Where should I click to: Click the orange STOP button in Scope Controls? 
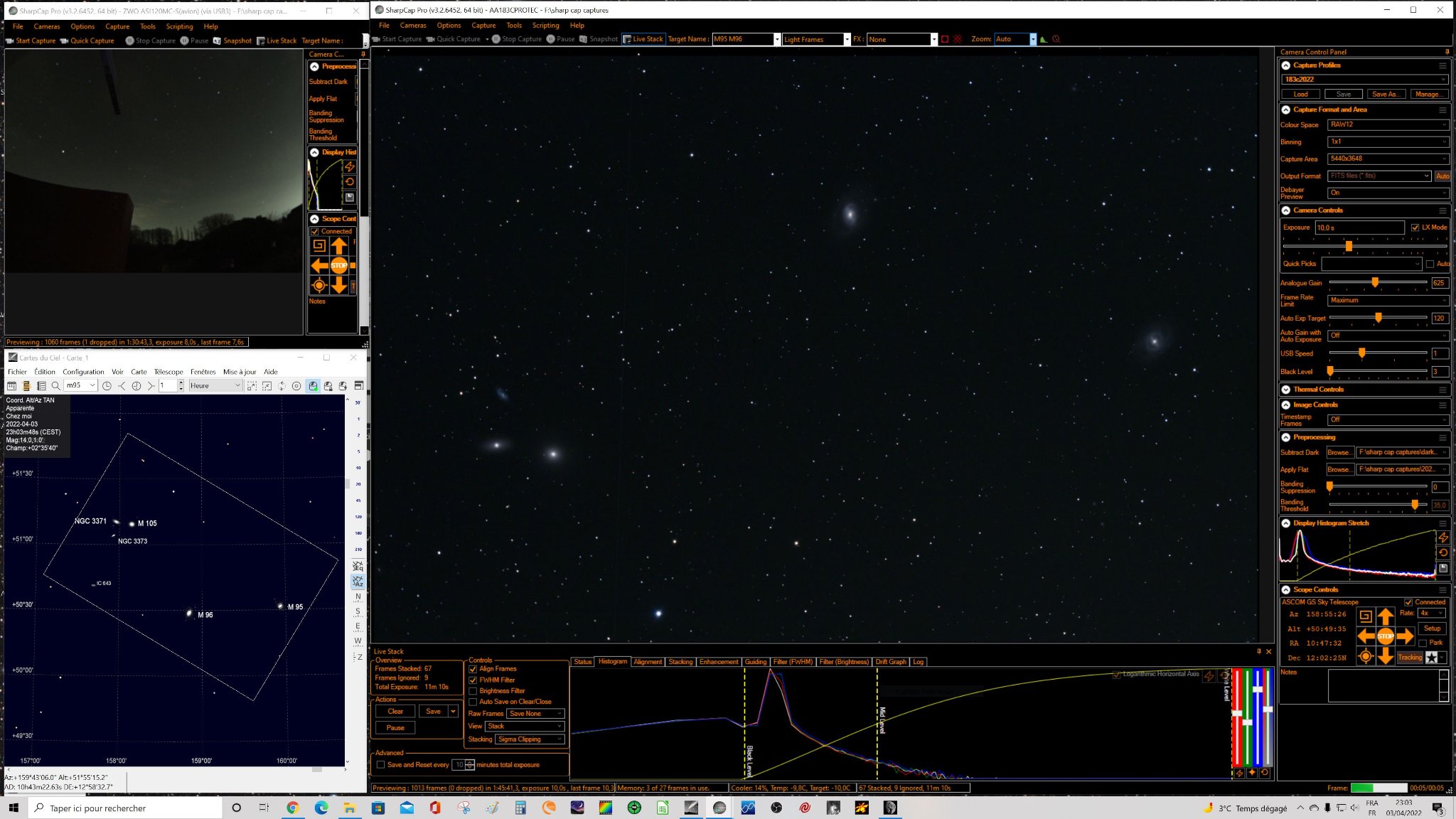(1385, 636)
